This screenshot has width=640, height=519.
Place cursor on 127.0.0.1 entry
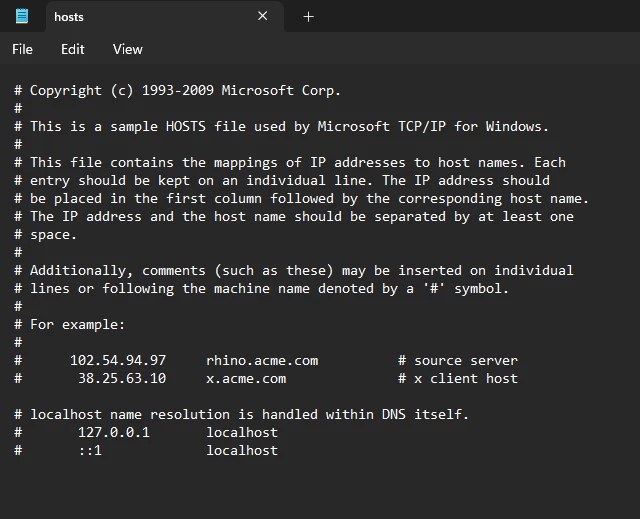[x=114, y=432]
